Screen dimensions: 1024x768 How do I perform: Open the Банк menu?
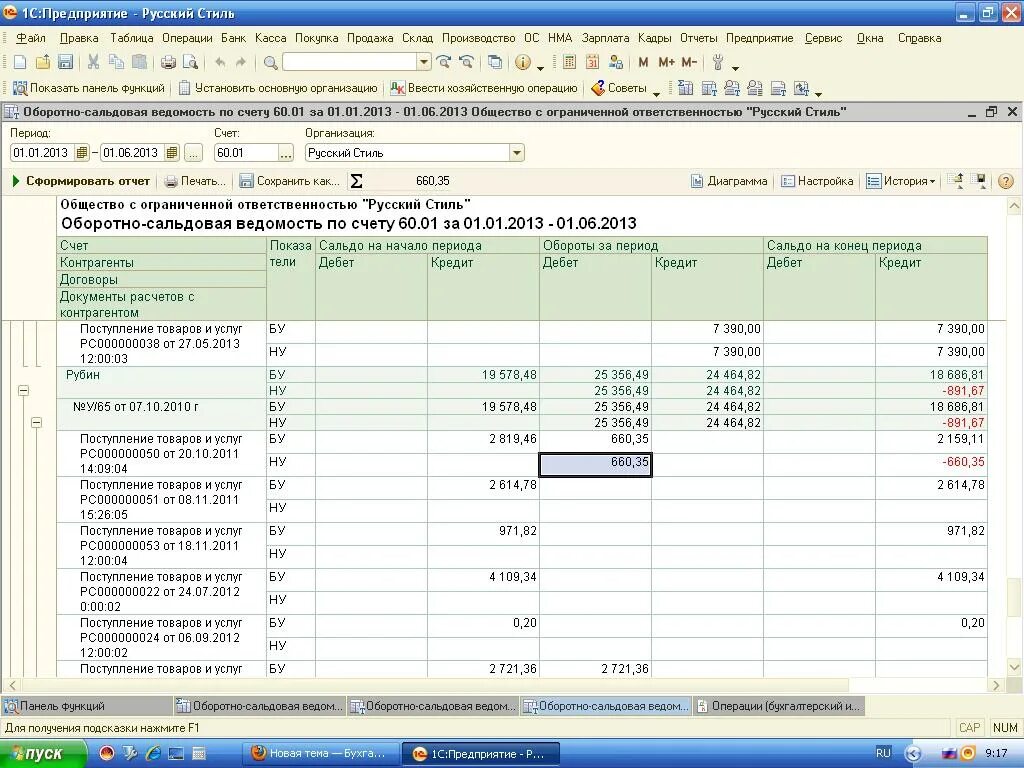click(233, 38)
